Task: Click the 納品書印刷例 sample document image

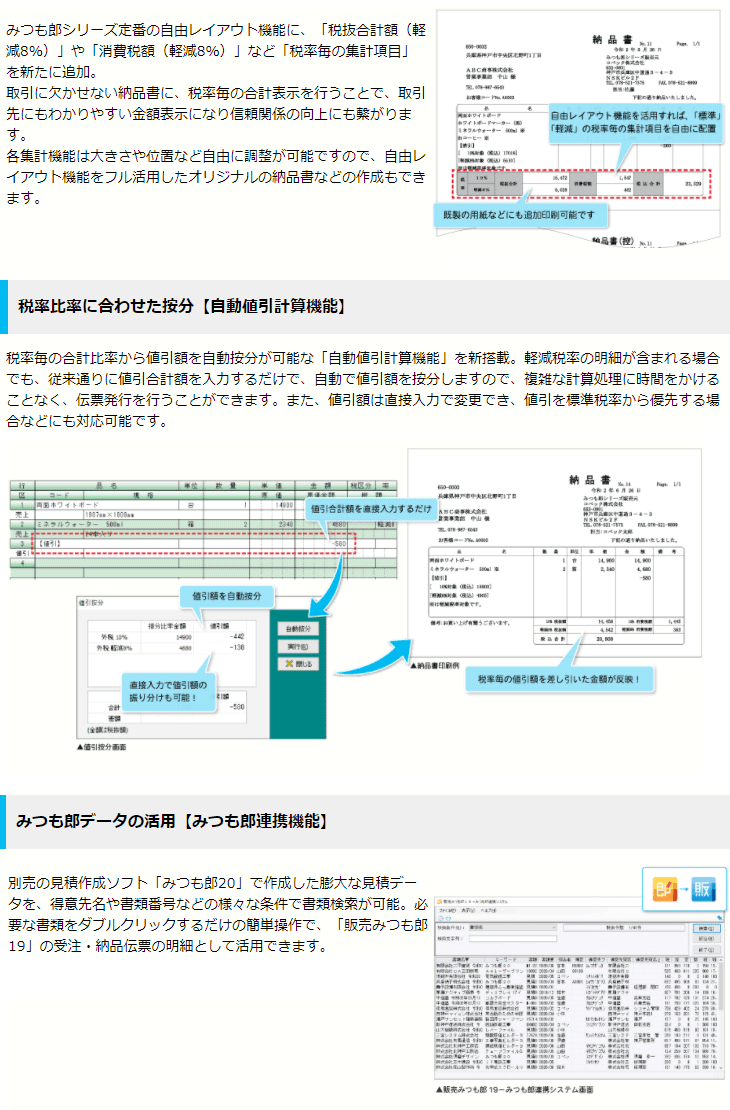Action: (x=554, y=553)
